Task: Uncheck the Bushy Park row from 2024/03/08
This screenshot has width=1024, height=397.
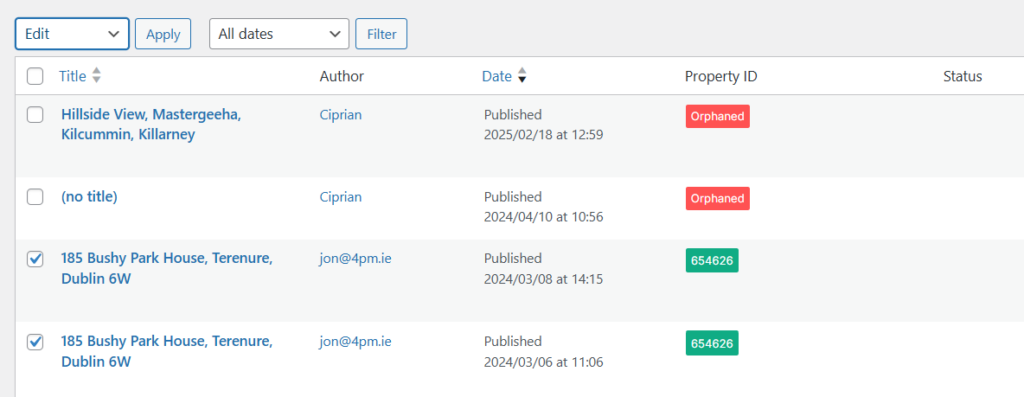Action: tap(35, 259)
